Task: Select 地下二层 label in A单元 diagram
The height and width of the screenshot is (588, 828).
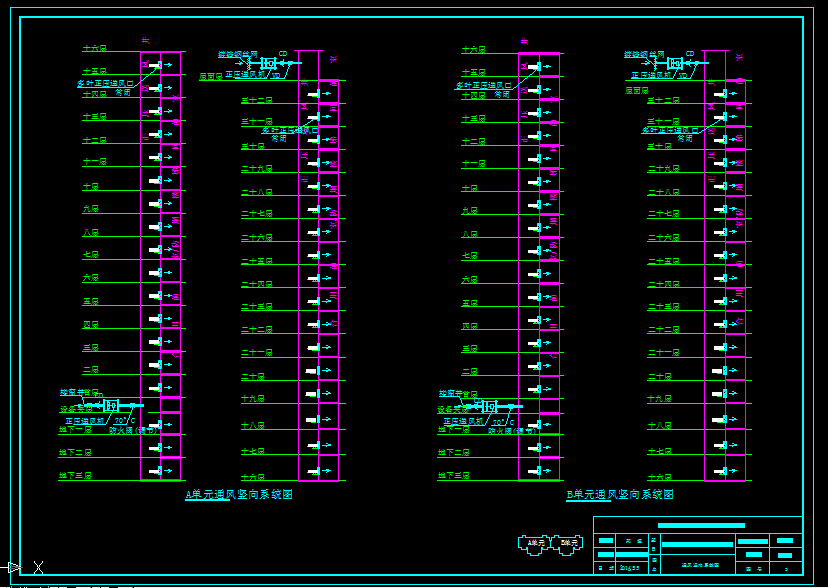Action: (75, 452)
